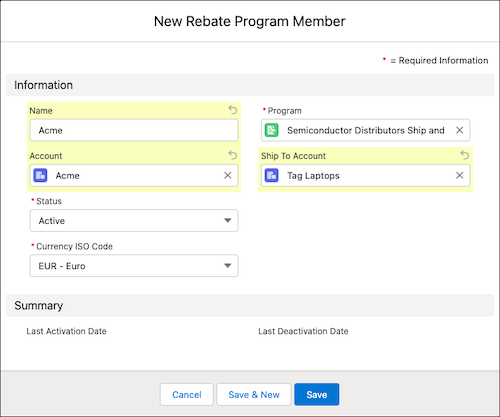500x417 pixels.
Task: Remove the Semiconductor Distributors program selection
Action: pos(460,130)
